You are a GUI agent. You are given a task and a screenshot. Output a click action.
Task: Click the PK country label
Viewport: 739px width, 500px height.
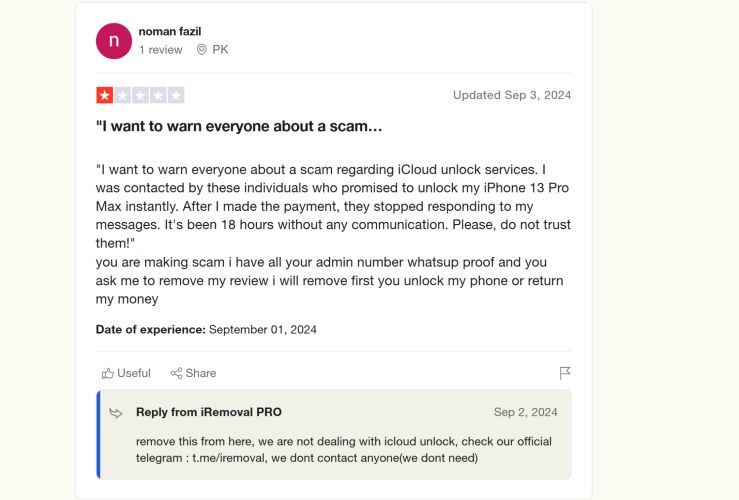click(x=220, y=49)
